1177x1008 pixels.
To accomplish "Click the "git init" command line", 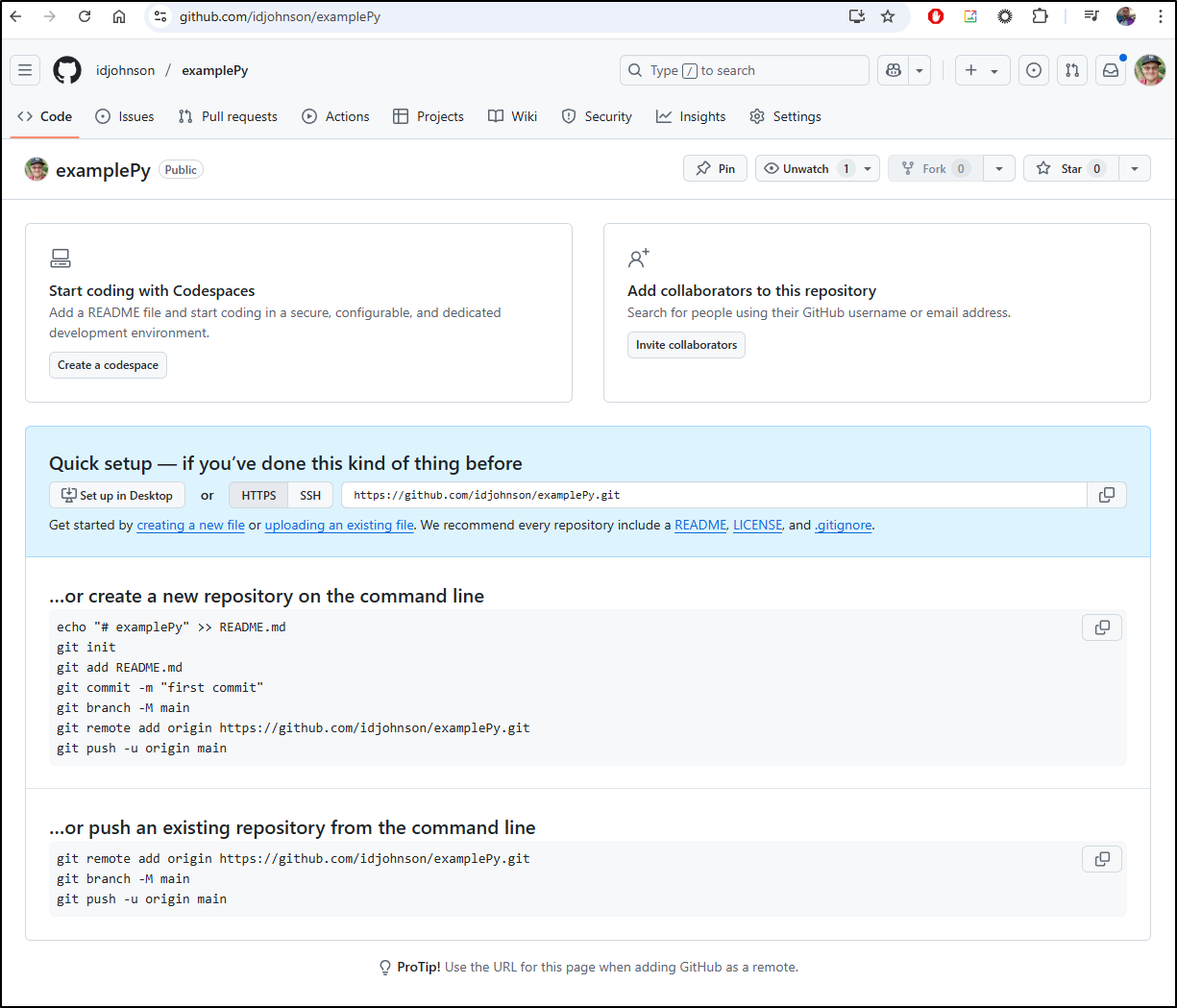I will (x=86, y=647).
